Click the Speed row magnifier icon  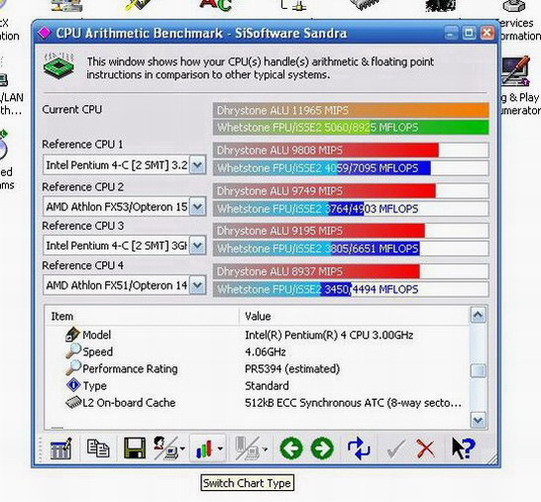coord(73,351)
